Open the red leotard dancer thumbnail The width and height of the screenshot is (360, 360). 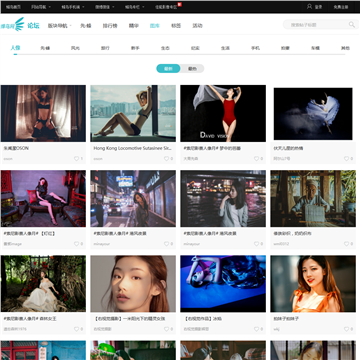pyautogui.click(x=223, y=113)
